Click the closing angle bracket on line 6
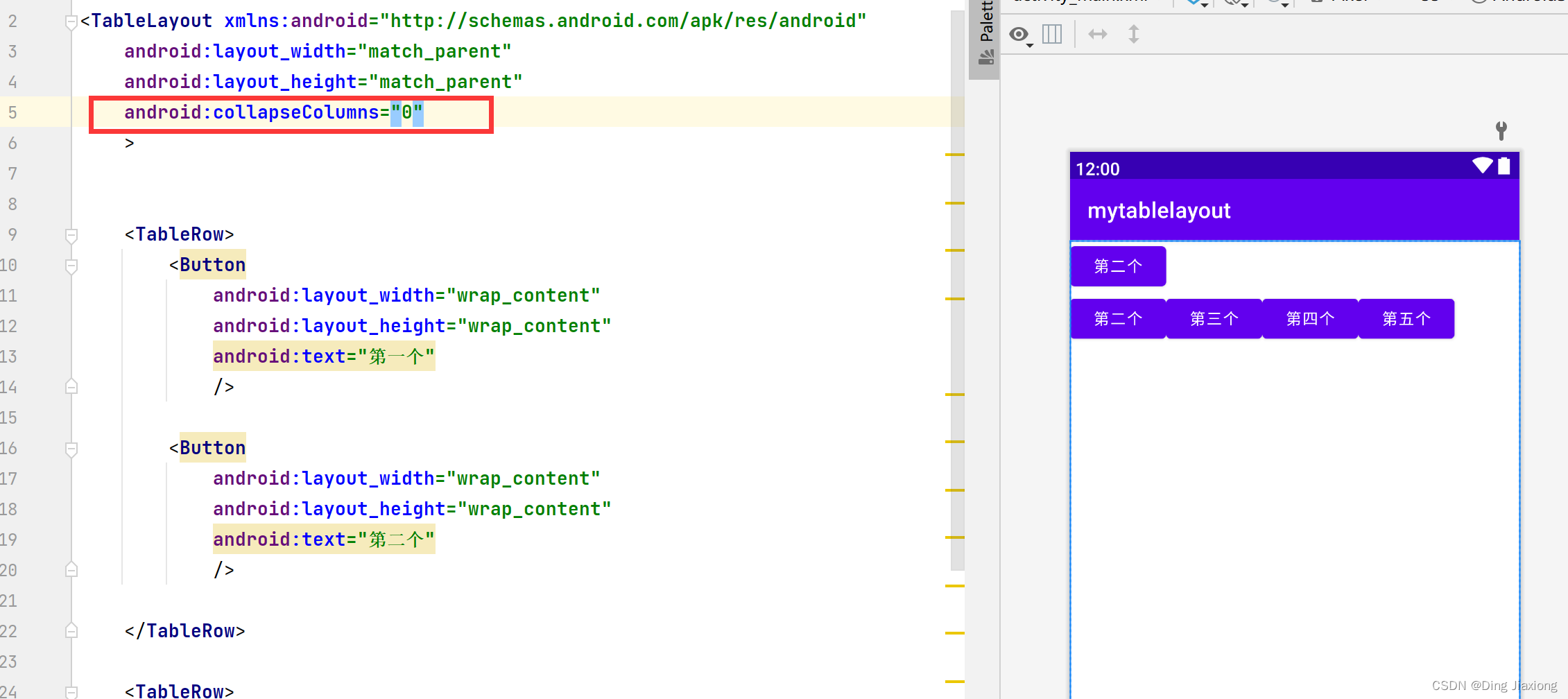This screenshot has height=699, width=1568. [130, 143]
